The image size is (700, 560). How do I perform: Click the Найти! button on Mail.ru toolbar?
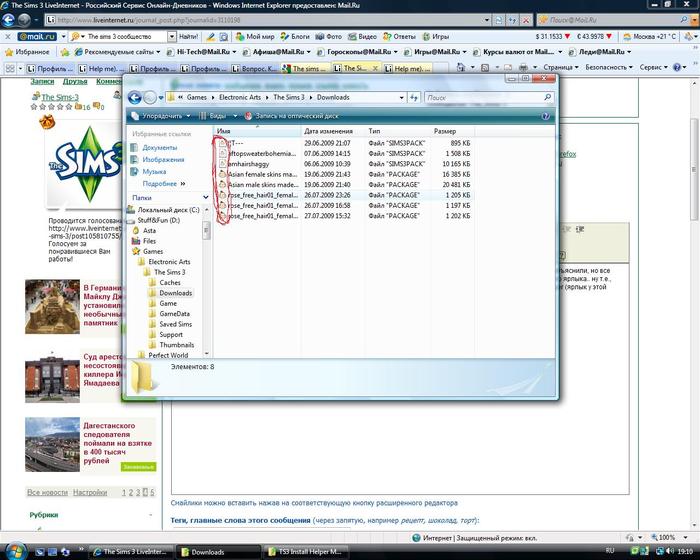click(188, 37)
